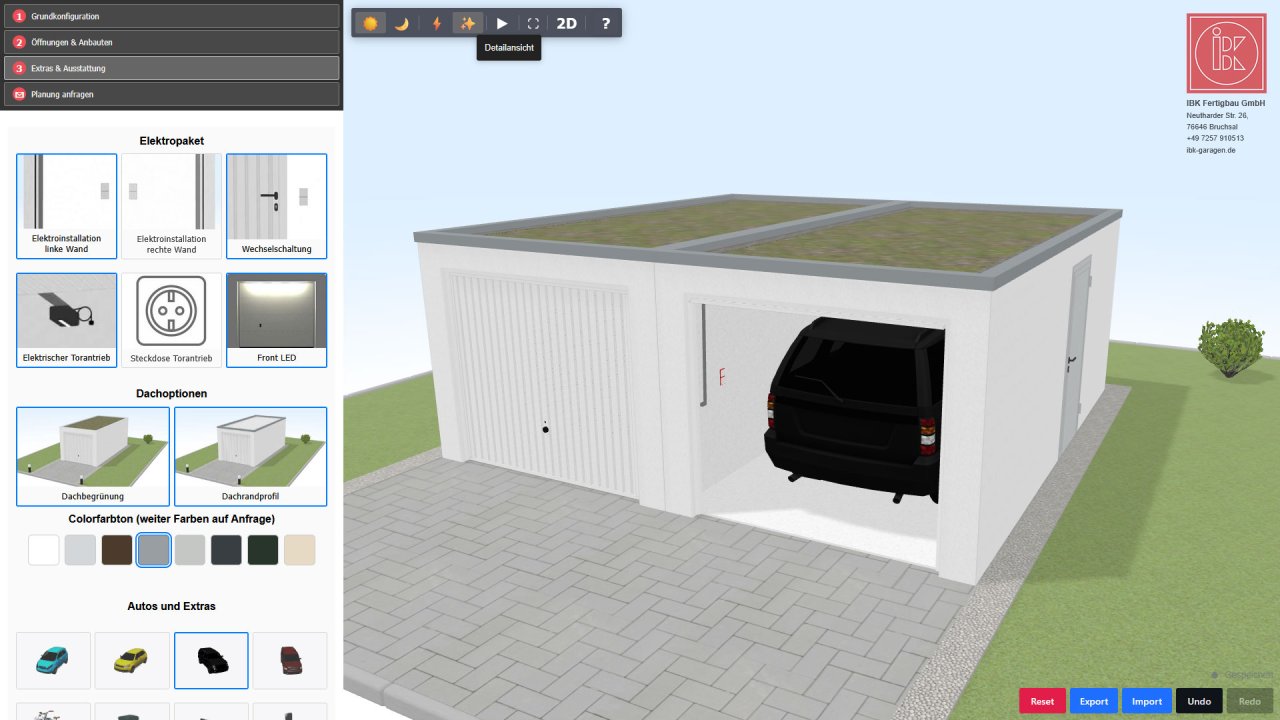The width and height of the screenshot is (1280, 720).
Task: Open Öffnungen & Anbauten step
Action: click(172, 42)
